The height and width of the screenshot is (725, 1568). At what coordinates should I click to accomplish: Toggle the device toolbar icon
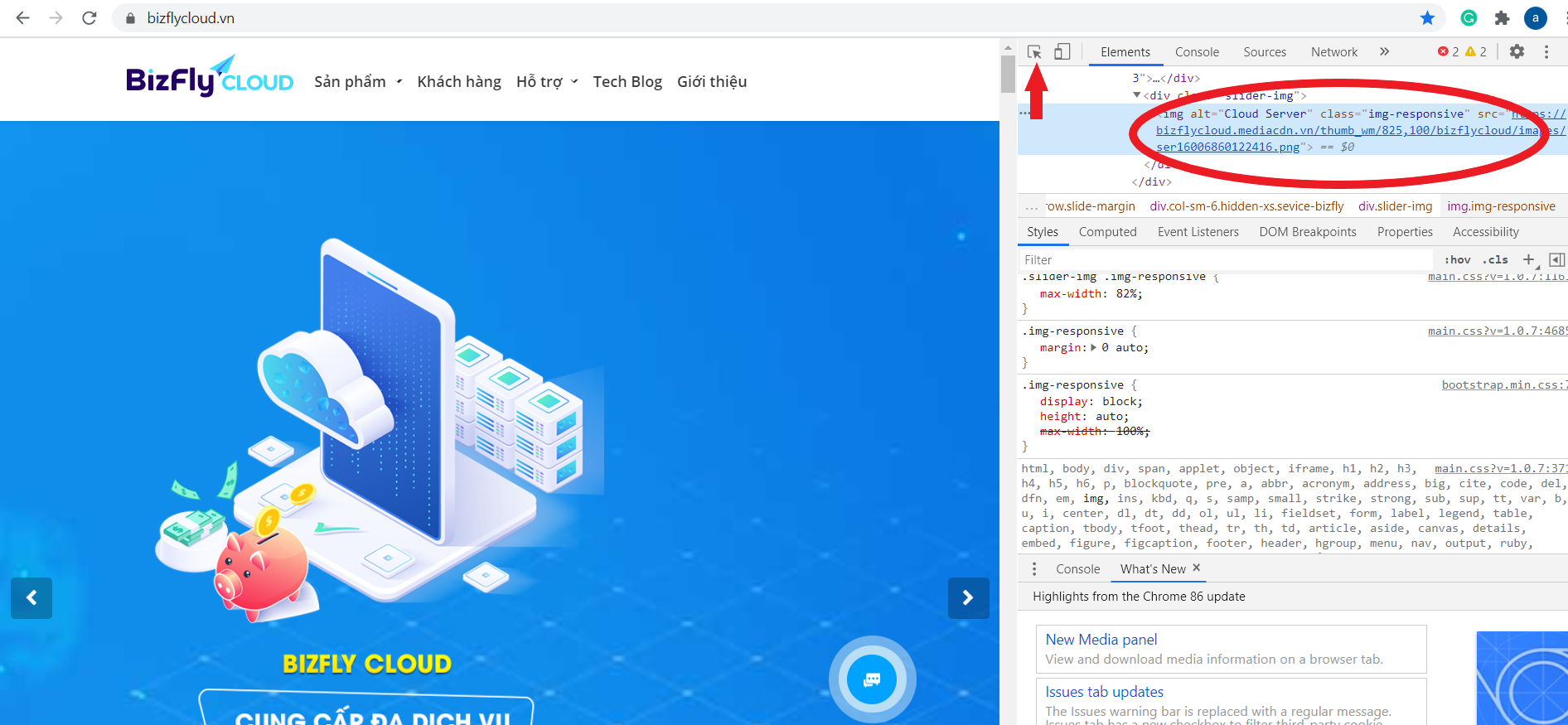click(x=1062, y=51)
